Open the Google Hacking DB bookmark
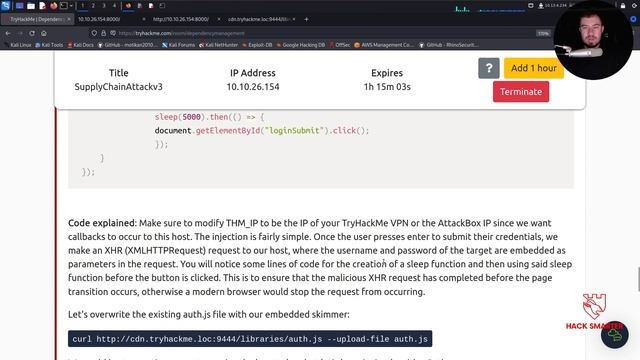 pyautogui.click(x=301, y=45)
